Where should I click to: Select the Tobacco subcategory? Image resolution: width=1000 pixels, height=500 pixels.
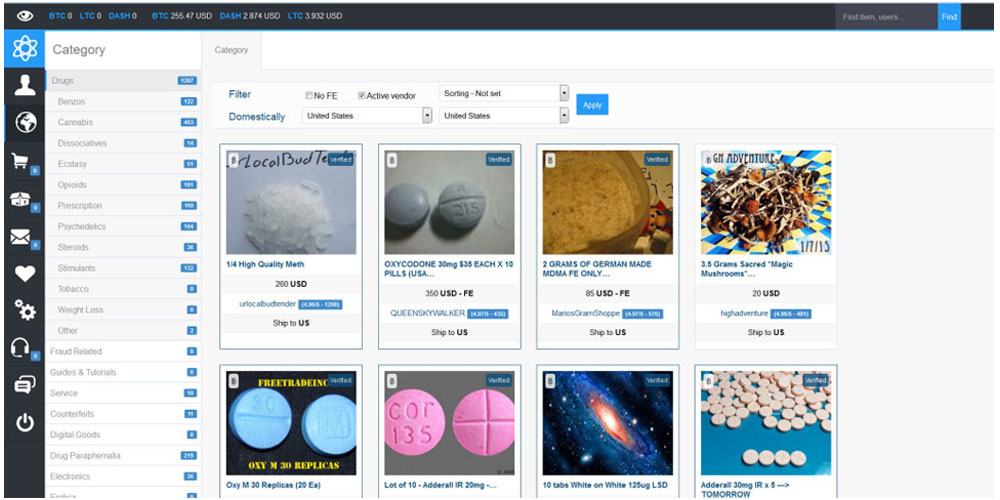tap(123, 290)
